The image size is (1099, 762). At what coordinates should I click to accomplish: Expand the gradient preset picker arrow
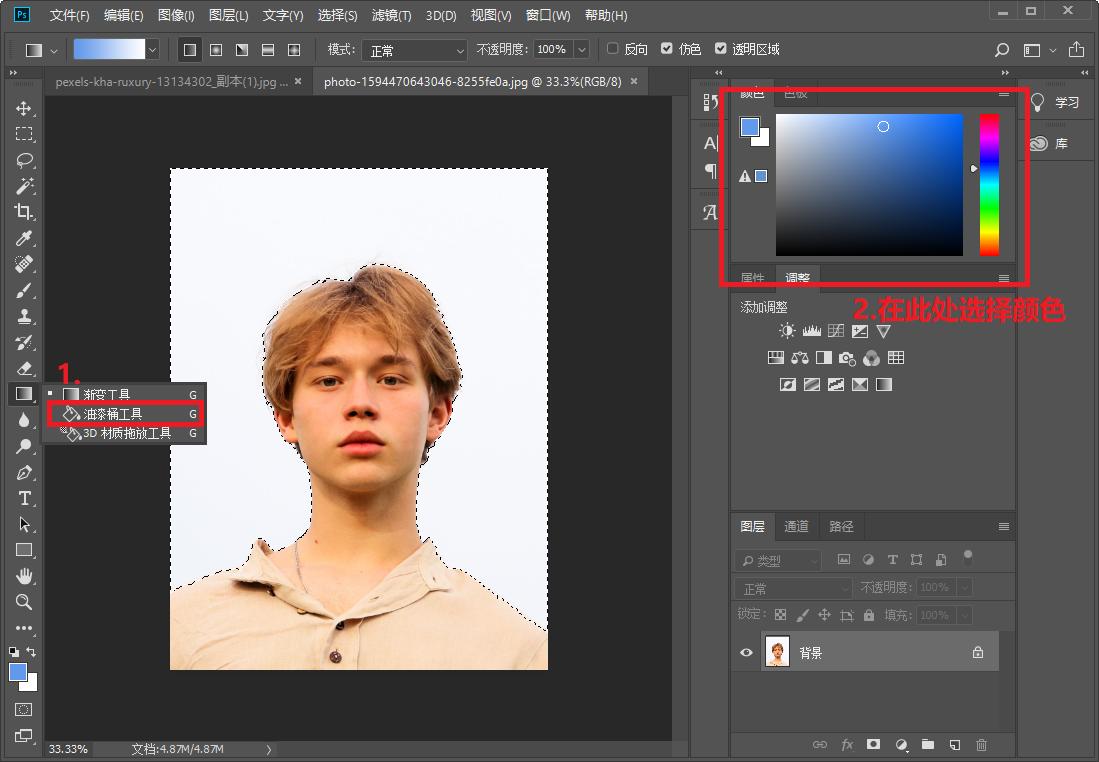click(152, 49)
